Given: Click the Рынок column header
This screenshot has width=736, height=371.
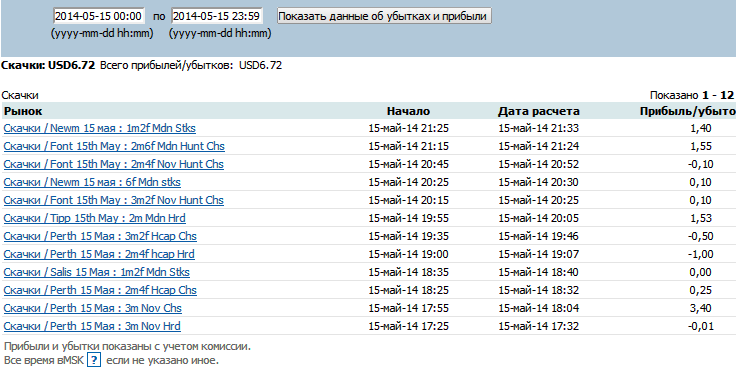Looking at the screenshot, I should 23,111.
